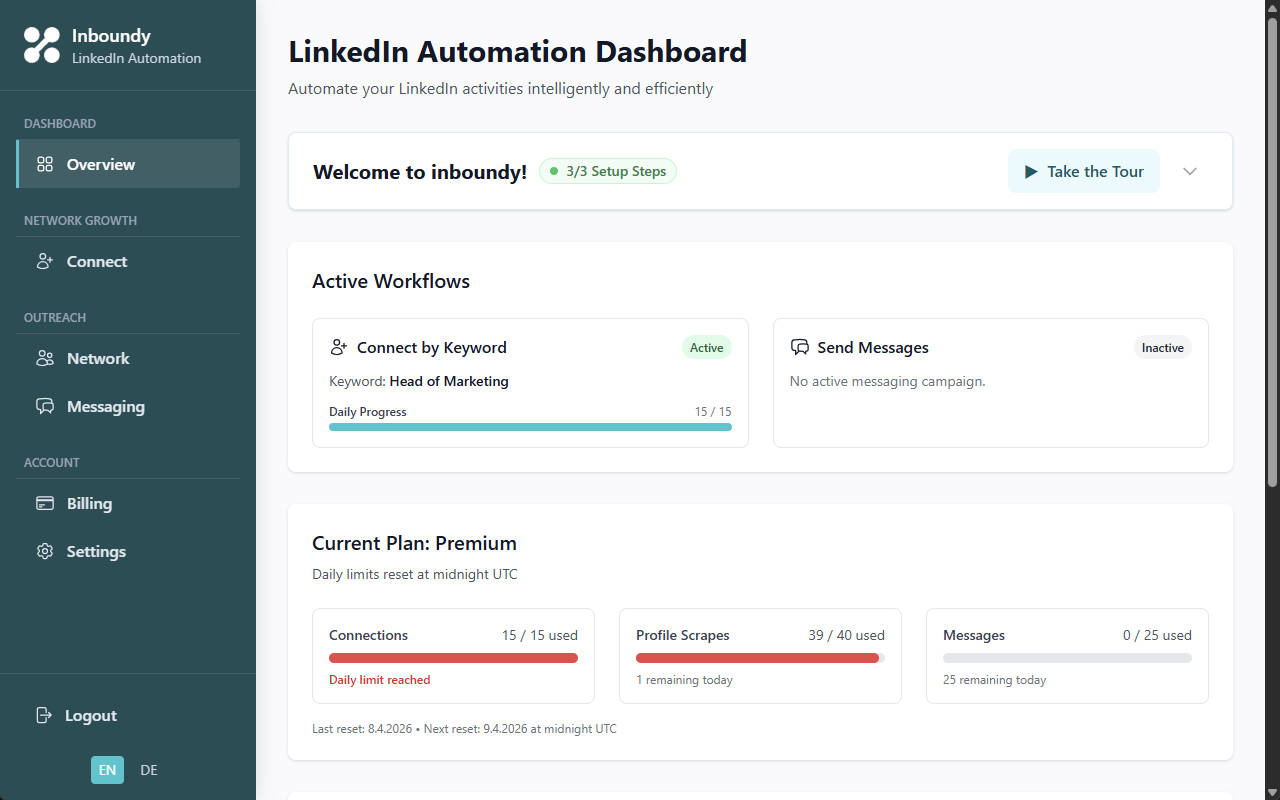Click the "Active Workflows" heading
This screenshot has width=1280, height=800.
[x=391, y=281]
